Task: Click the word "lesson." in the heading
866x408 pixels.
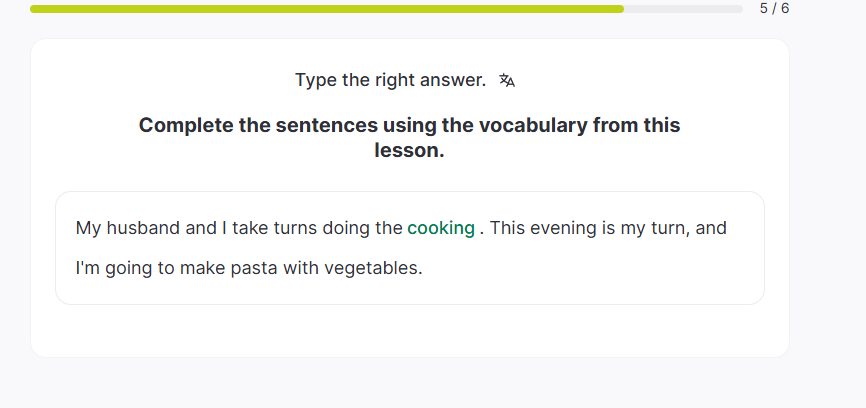Action: (409, 152)
